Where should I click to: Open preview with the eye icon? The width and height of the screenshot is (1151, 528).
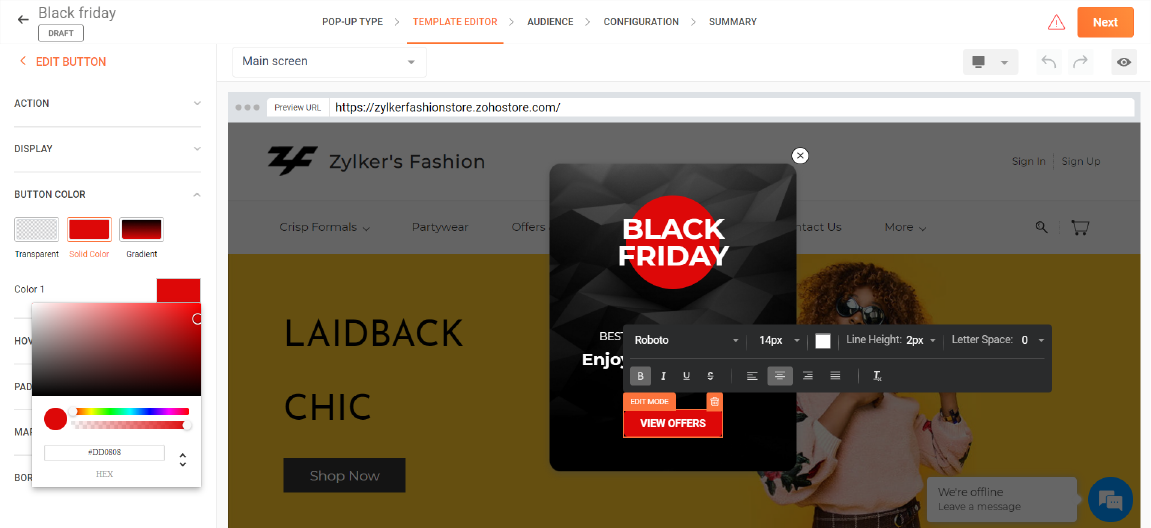1124,62
